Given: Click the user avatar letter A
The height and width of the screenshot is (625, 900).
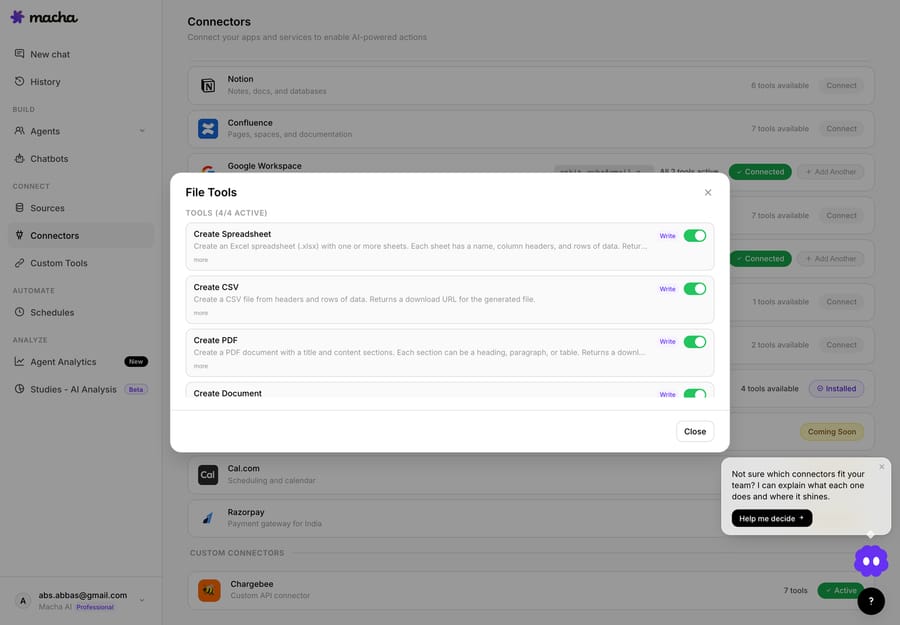Looking at the screenshot, I should click(23, 601).
